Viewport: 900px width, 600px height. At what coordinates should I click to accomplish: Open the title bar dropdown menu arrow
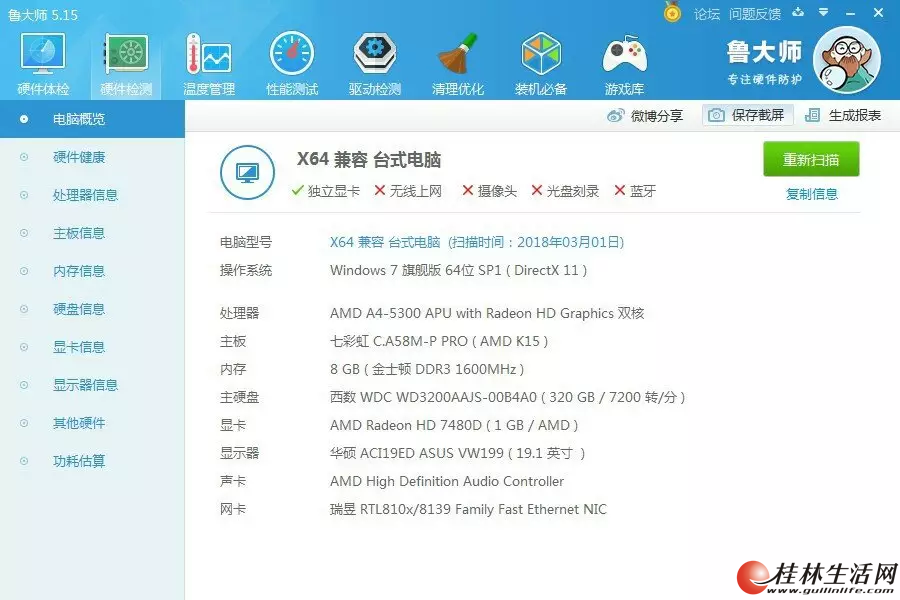(x=824, y=12)
